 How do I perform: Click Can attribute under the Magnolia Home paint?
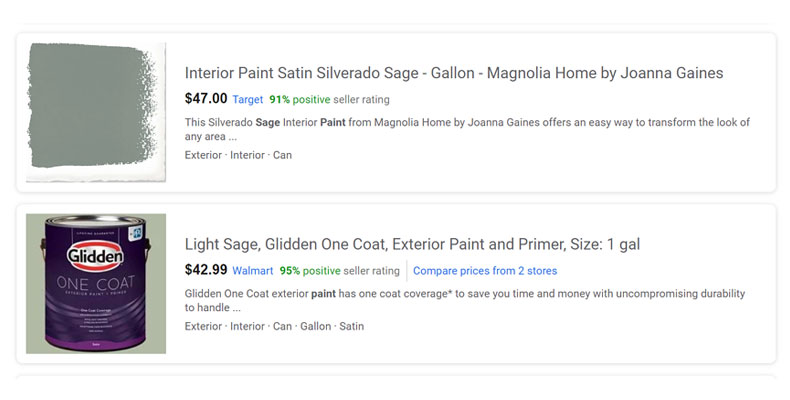[x=283, y=155]
